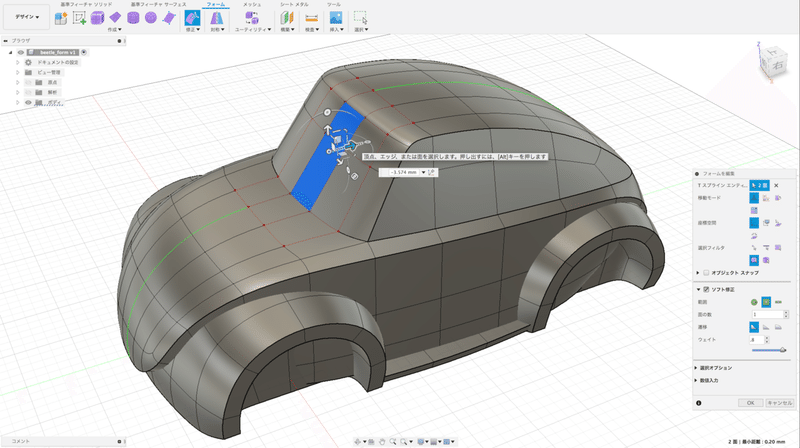Click the Insert image icon above 挿入
The height and width of the screenshot is (448, 800).
(x=336, y=18)
